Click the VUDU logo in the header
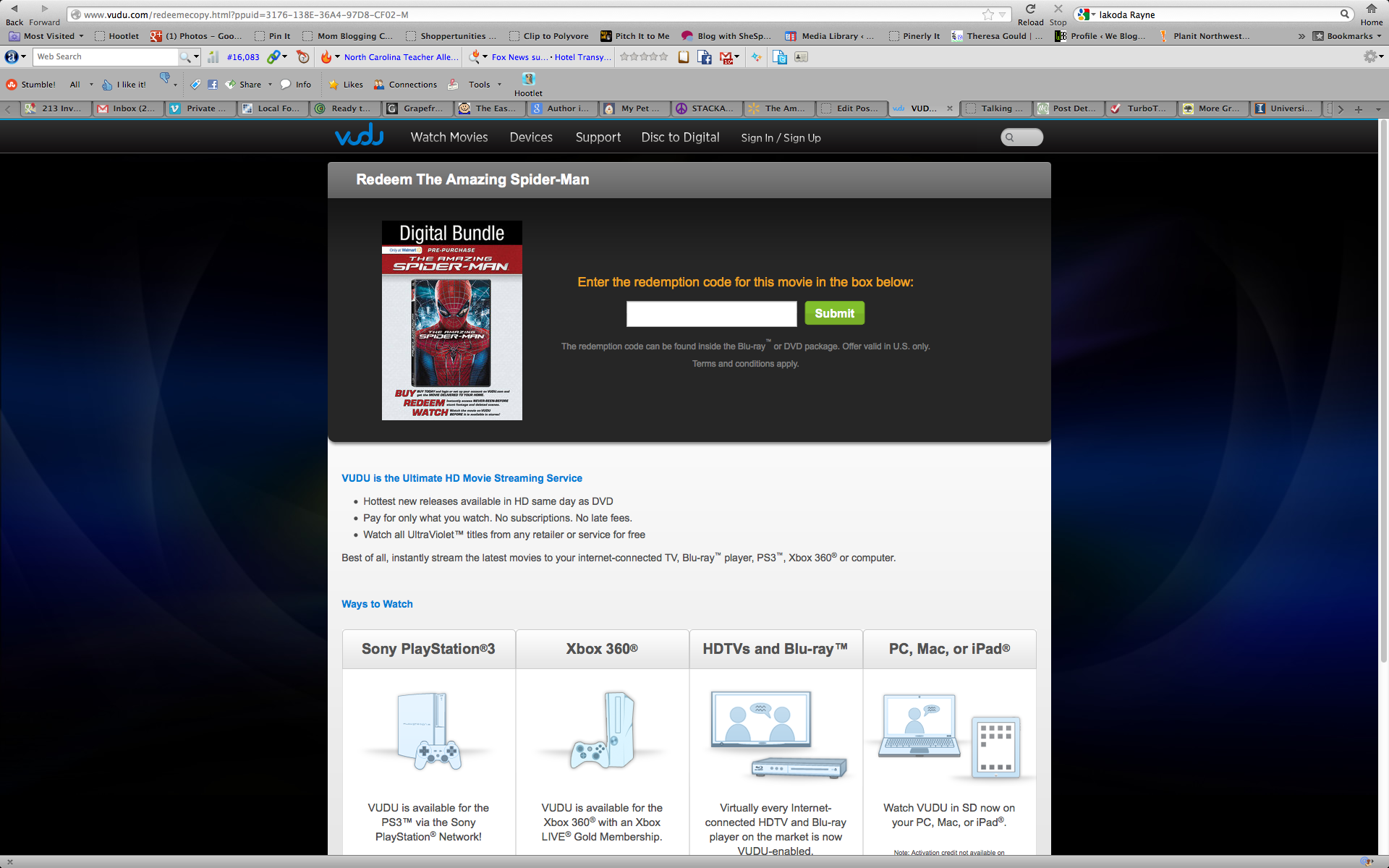1389x868 pixels. 359,135
